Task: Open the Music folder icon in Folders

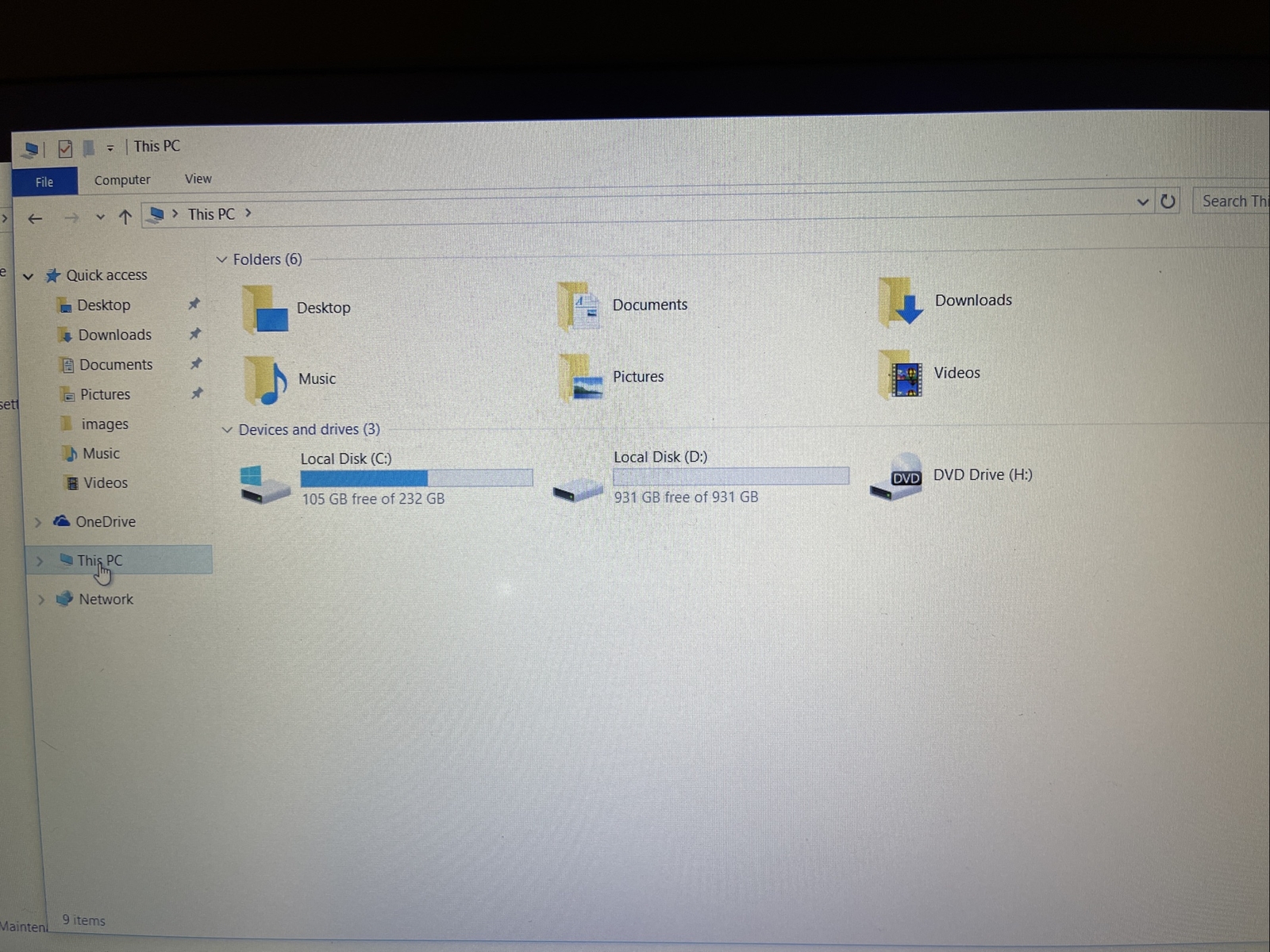Action: (266, 380)
